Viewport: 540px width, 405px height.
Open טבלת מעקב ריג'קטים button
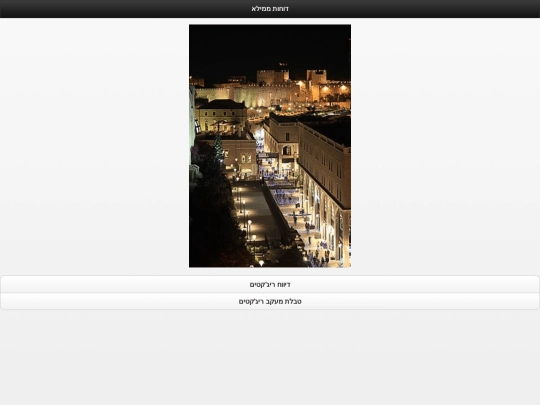click(x=270, y=301)
